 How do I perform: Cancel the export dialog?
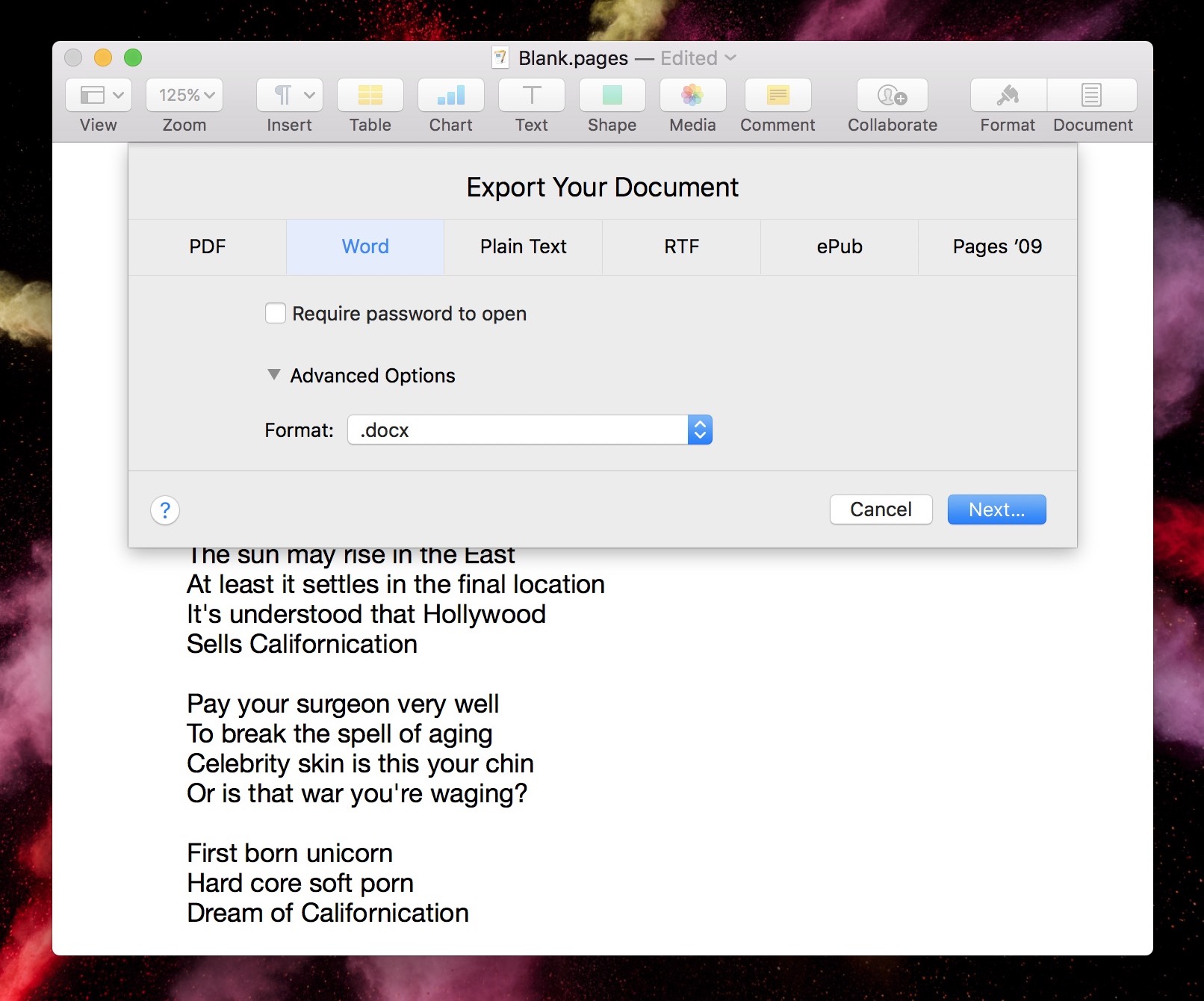click(x=881, y=509)
